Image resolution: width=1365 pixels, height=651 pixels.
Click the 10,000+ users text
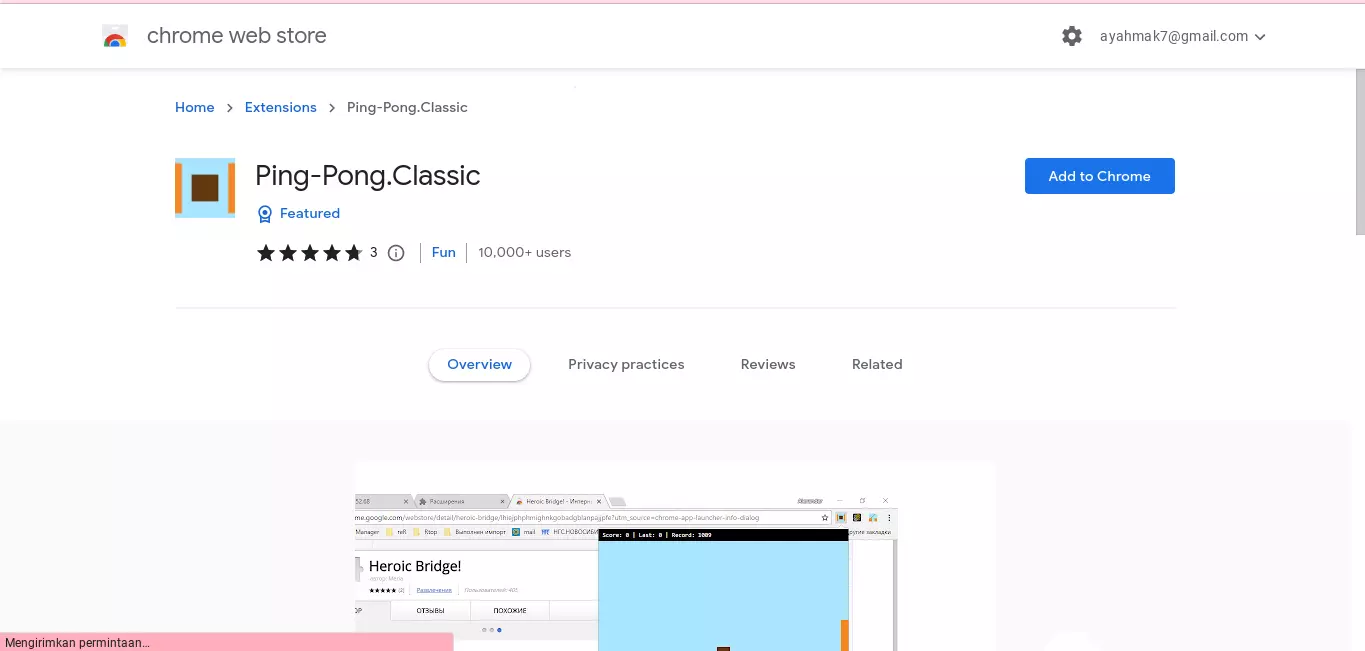pos(524,252)
